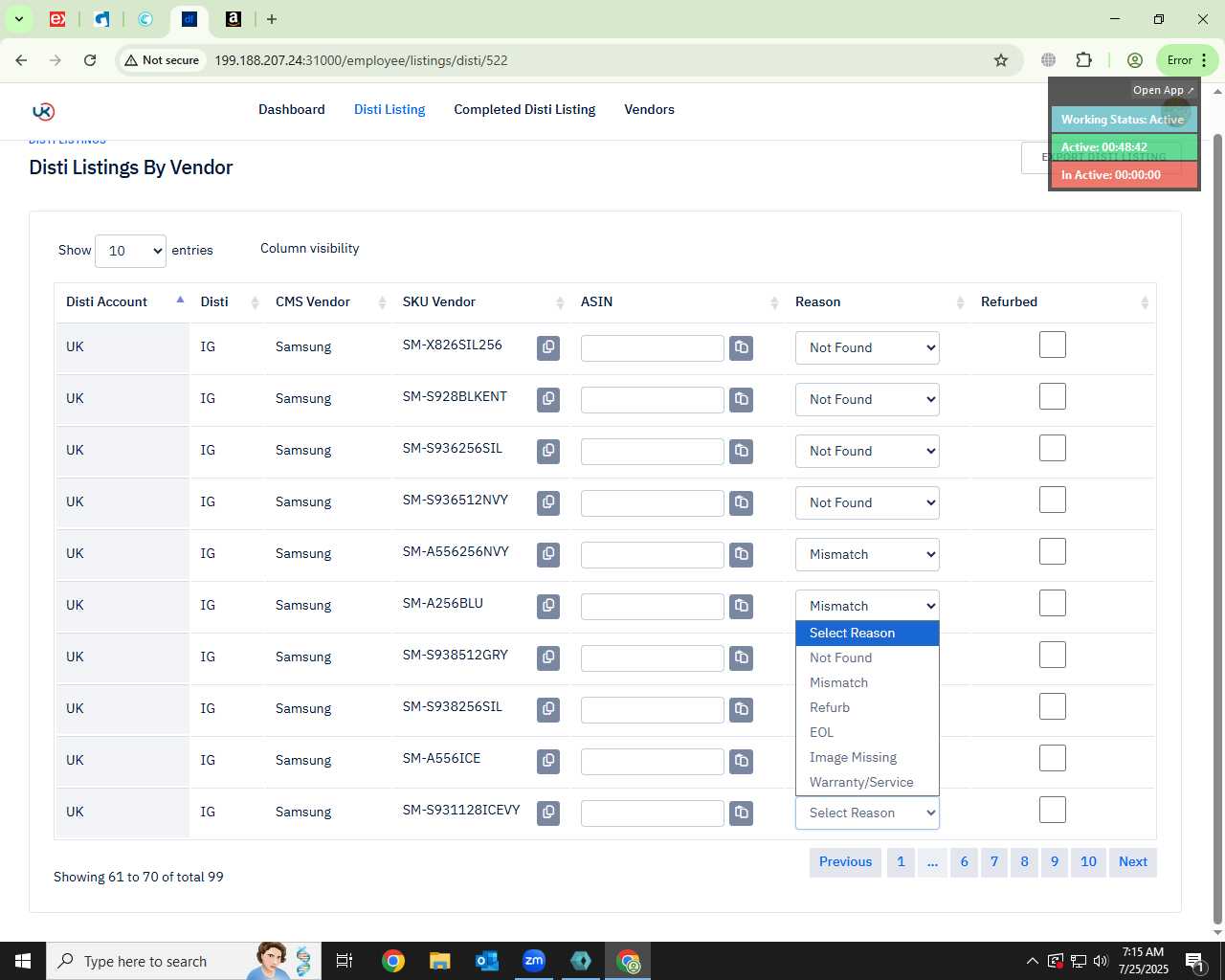Collapse Reason dropdown for SM-A256BLU
The image size is (1225, 980).
point(867,606)
